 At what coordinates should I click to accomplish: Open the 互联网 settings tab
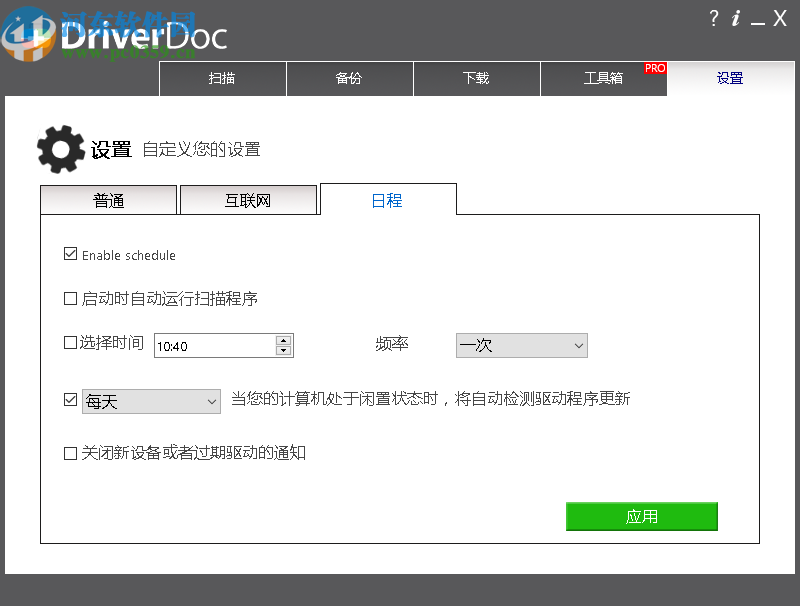247,200
